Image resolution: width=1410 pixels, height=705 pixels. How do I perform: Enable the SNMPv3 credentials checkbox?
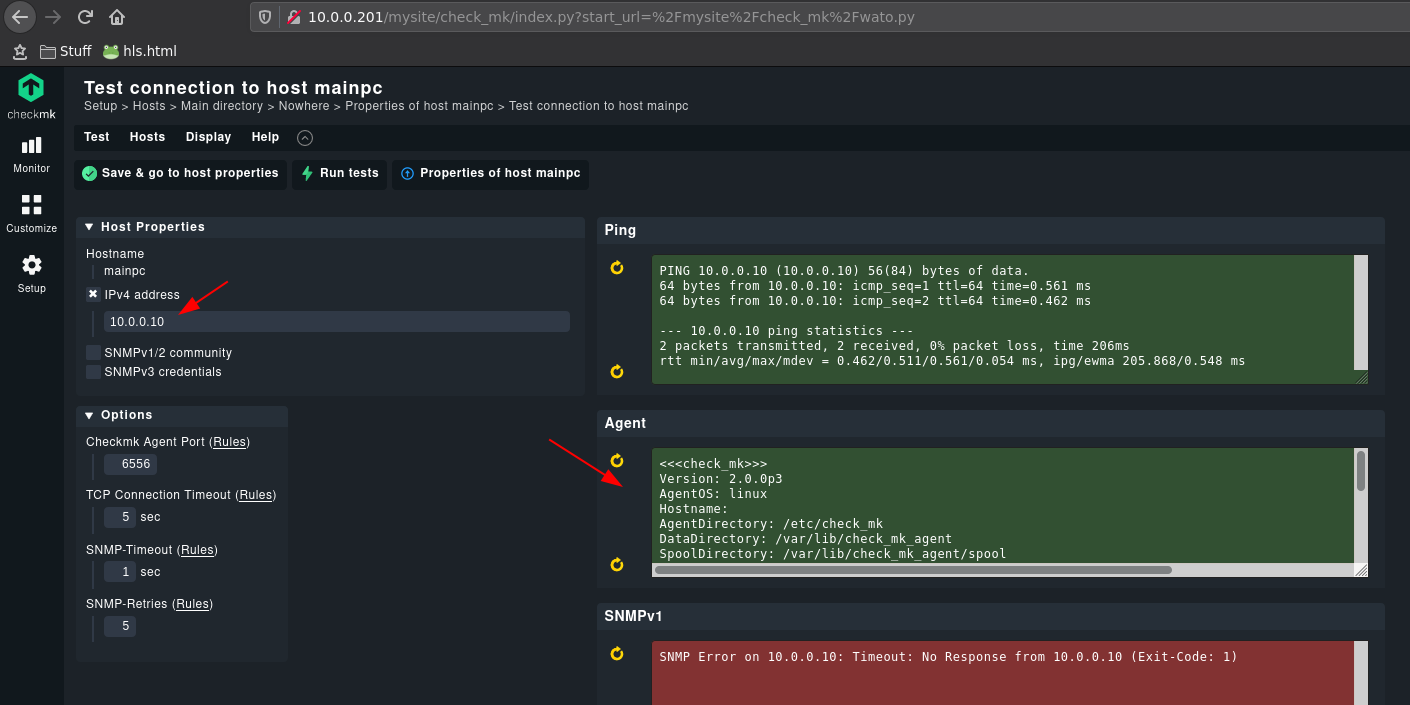tap(93, 372)
